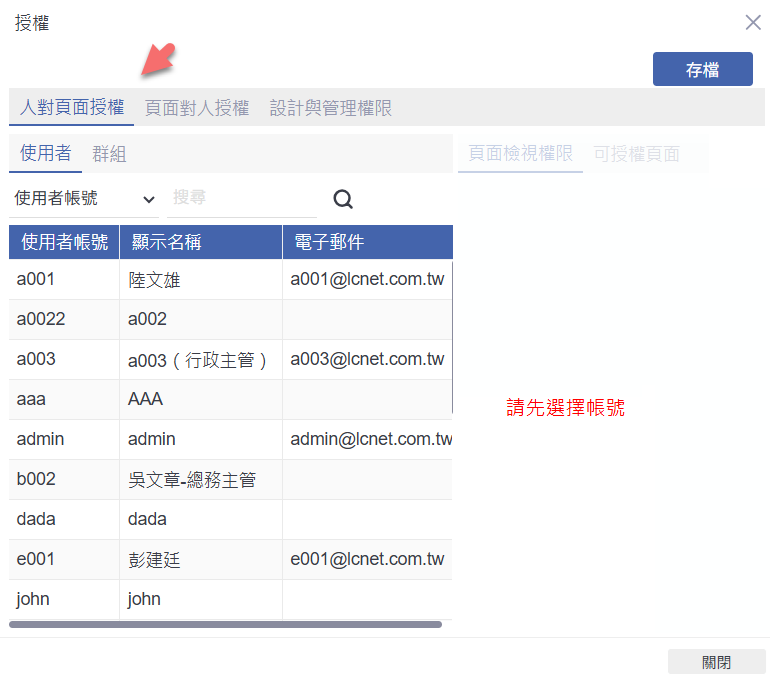Switch to the 設計與管理權限 tab
770x677 pixels.
(x=331, y=108)
